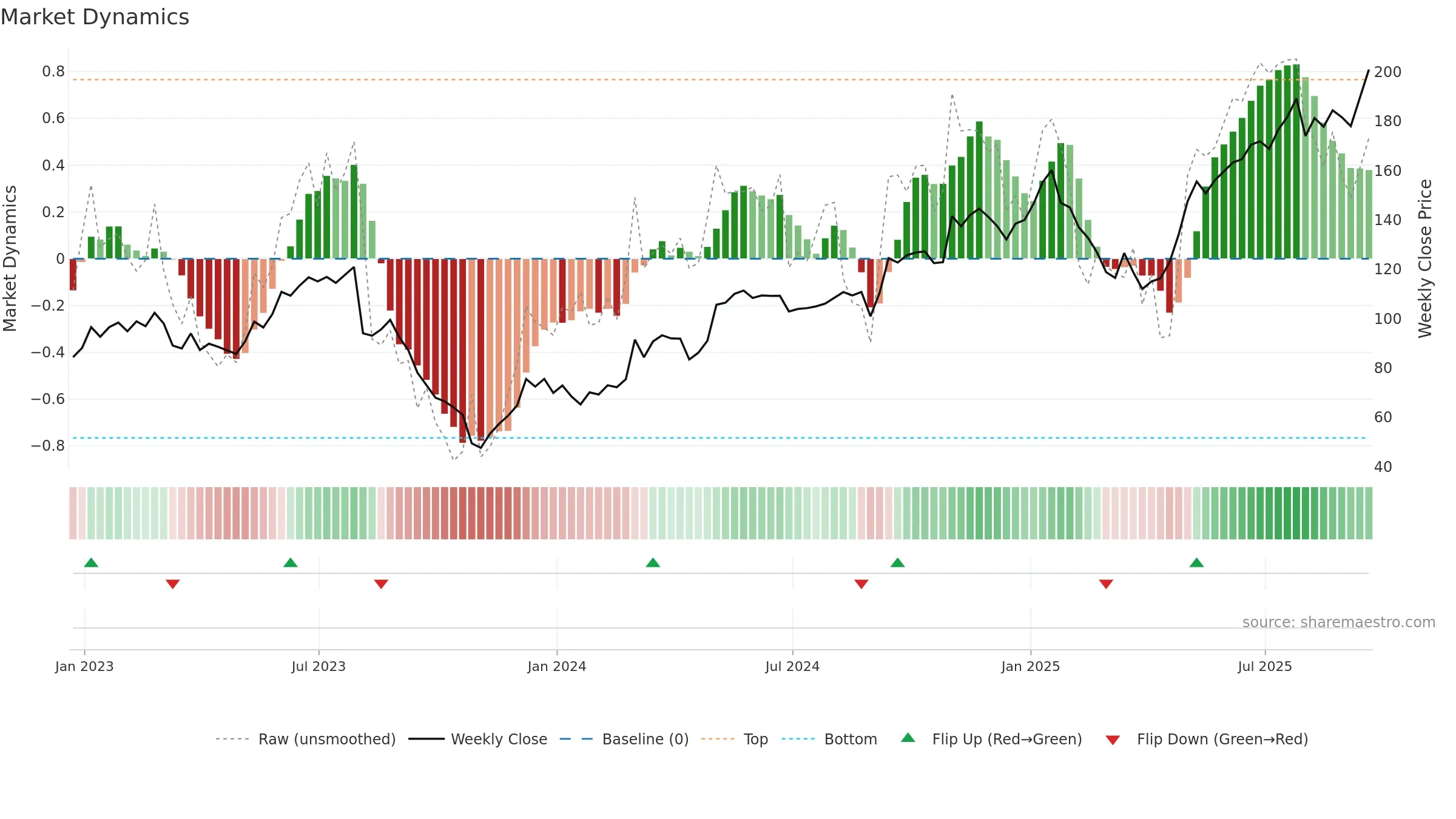Screen dimensions: 1456x819
Task: Click the 0.6 tick on the left axis
Action: (53, 118)
